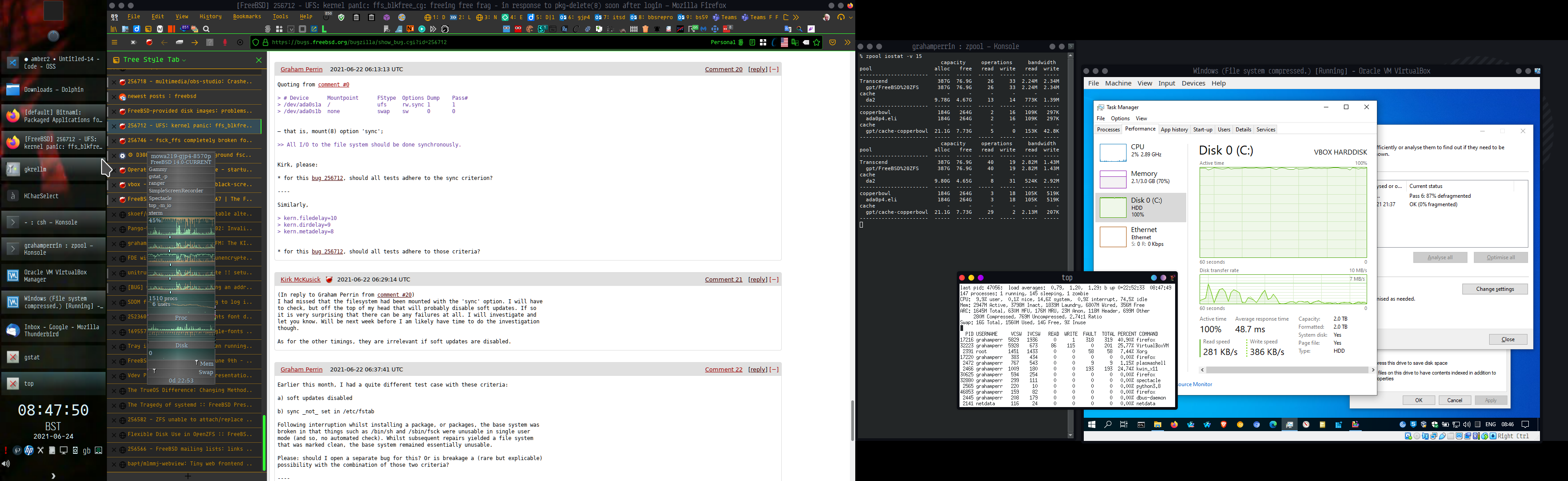This screenshot has height=481, width=1568.
Task: Click Close button in the Optimise Drives dialog
Action: 1508,340
